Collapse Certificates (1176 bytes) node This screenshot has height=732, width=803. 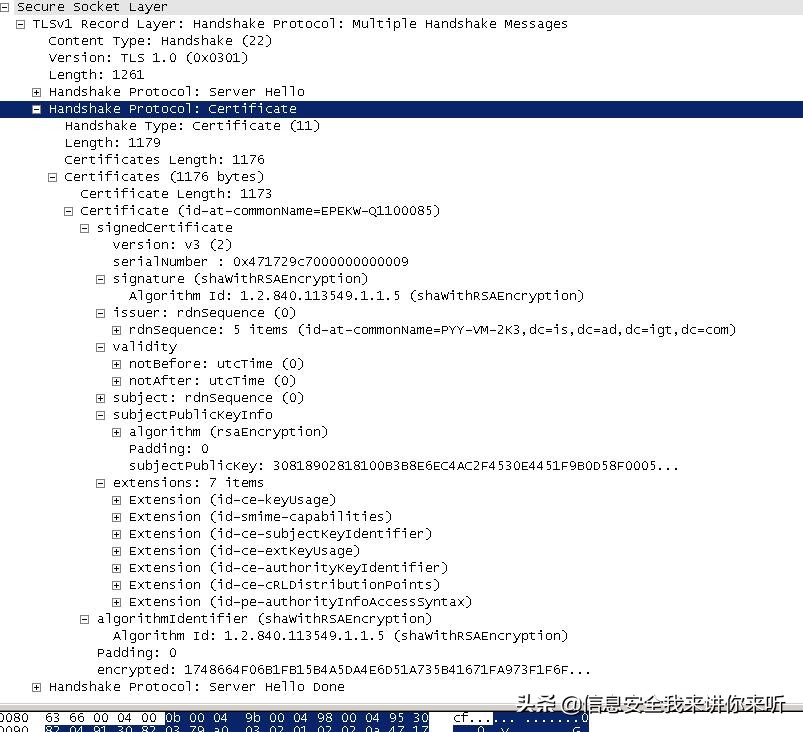click(x=52, y=177)
